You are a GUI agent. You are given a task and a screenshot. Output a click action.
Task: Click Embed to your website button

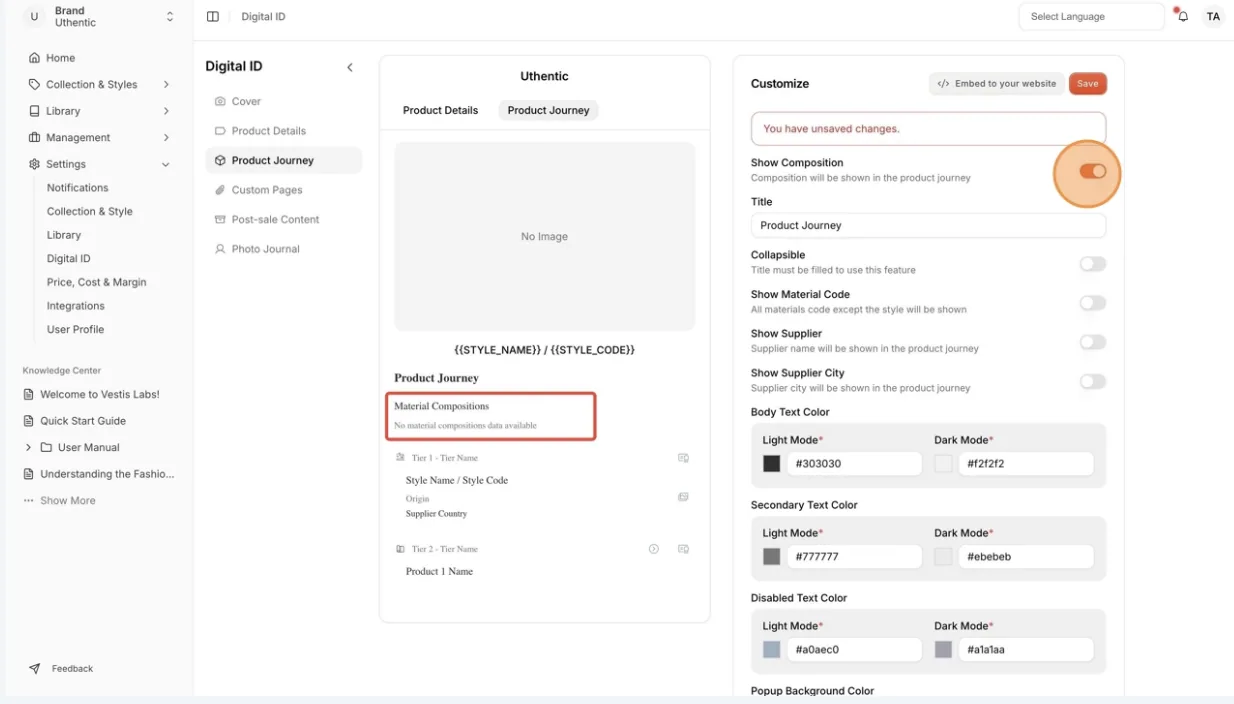coord(996,84)
